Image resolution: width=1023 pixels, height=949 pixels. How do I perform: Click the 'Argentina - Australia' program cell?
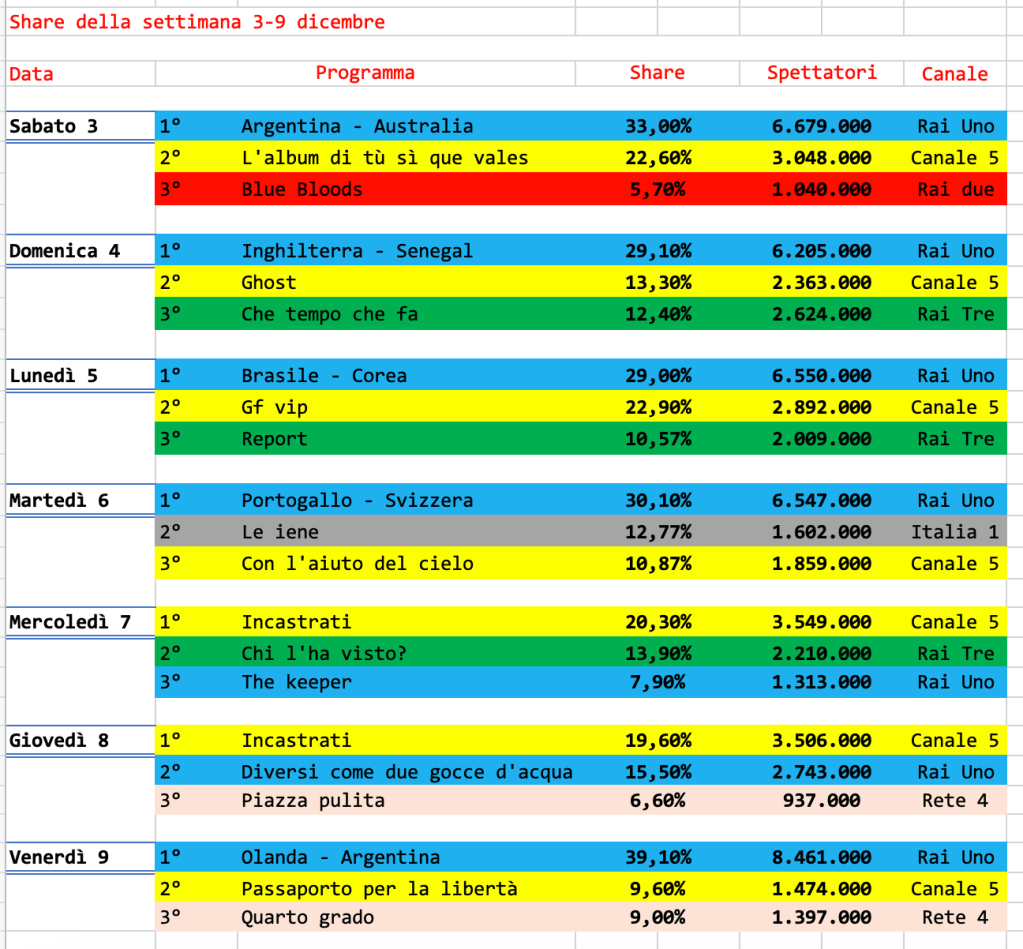[357, 126]
